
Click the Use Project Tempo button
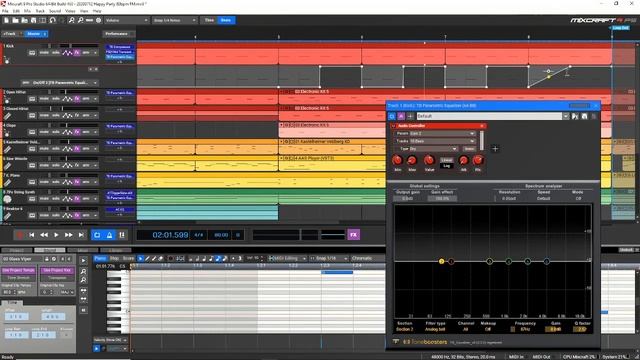pyautogui.click(x=18, y=271)
